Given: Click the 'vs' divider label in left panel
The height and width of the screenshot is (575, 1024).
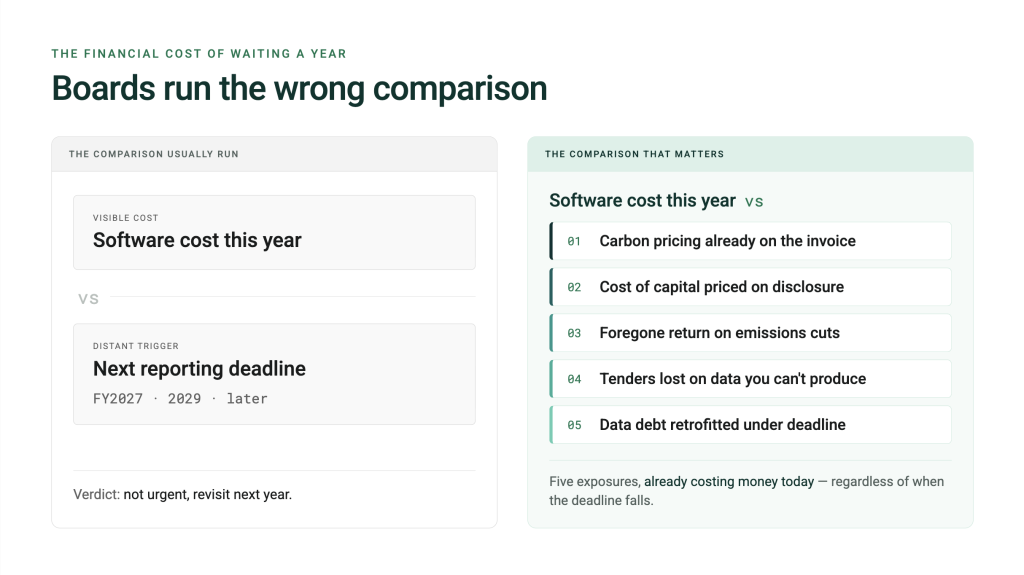Looking at the screenshot, I should 88,299.
